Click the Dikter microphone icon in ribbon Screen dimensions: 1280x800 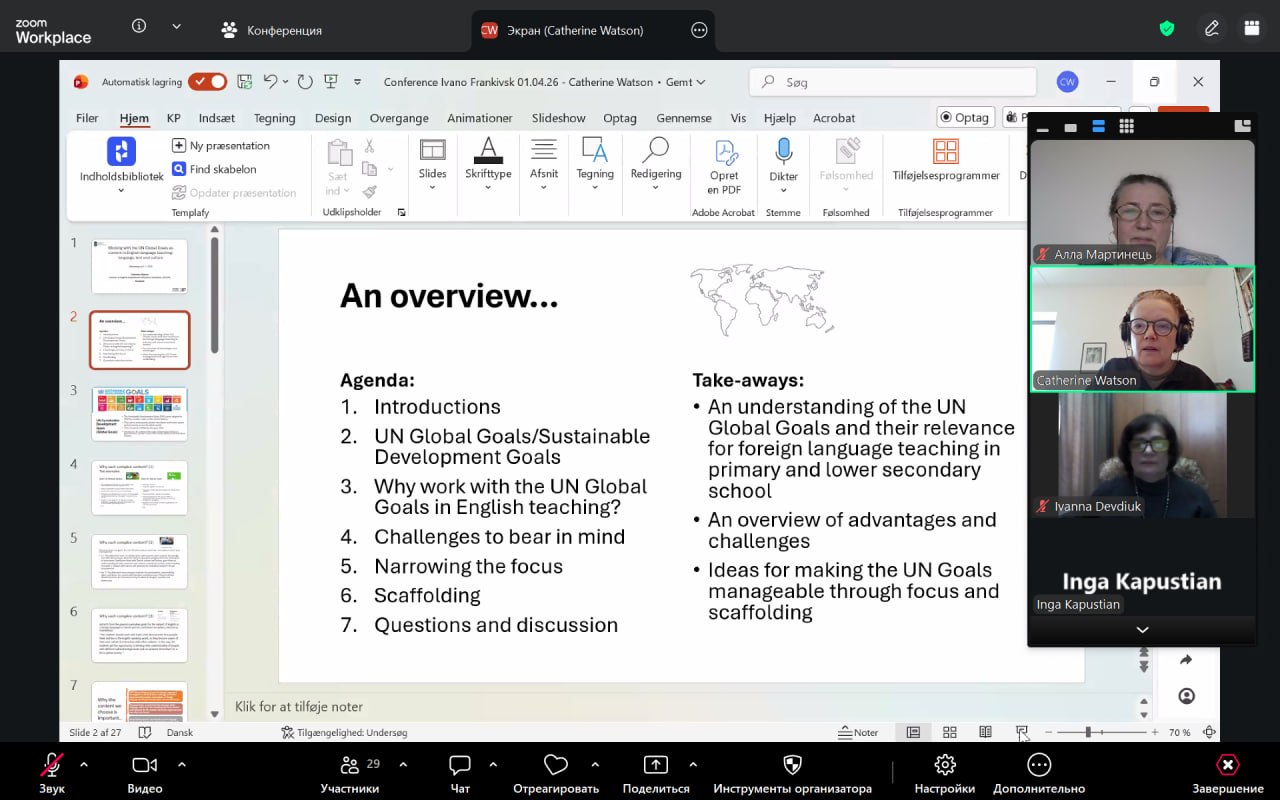click(x=783, y=152)
